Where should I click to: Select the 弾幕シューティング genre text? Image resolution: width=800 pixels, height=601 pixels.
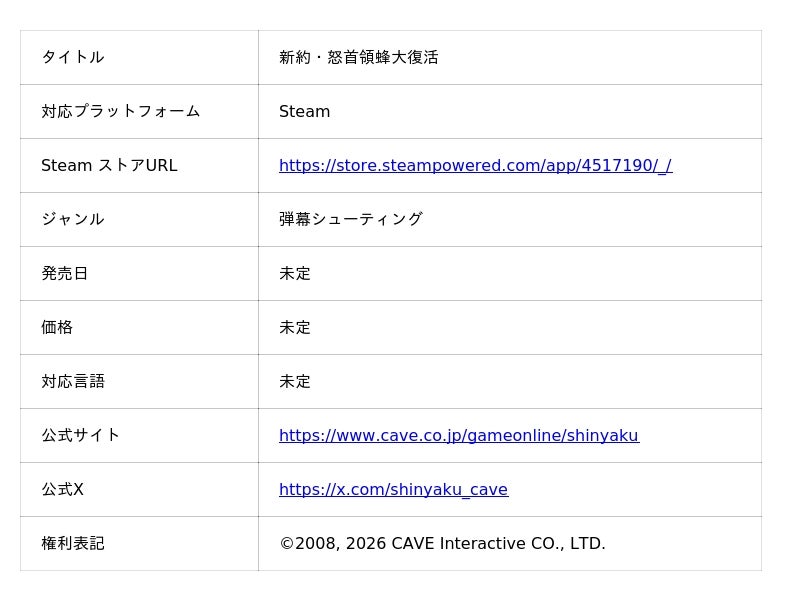click(x=350, y=220)
